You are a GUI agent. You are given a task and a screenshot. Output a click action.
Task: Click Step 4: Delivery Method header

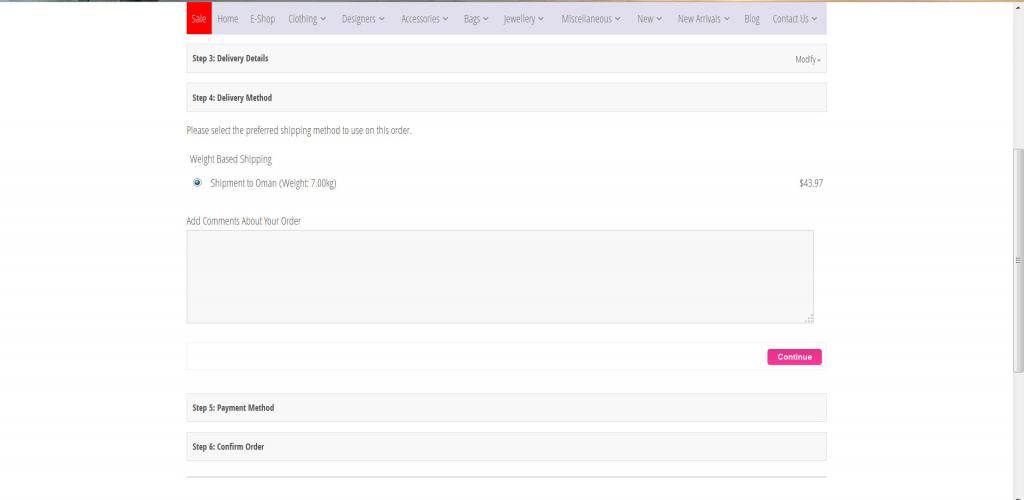point(506,97)
